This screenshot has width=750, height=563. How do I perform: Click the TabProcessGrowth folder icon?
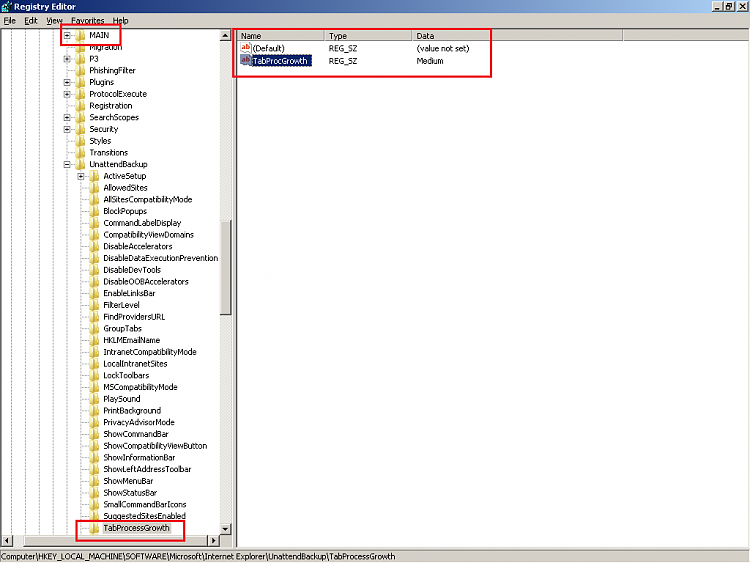coord(94,528)
